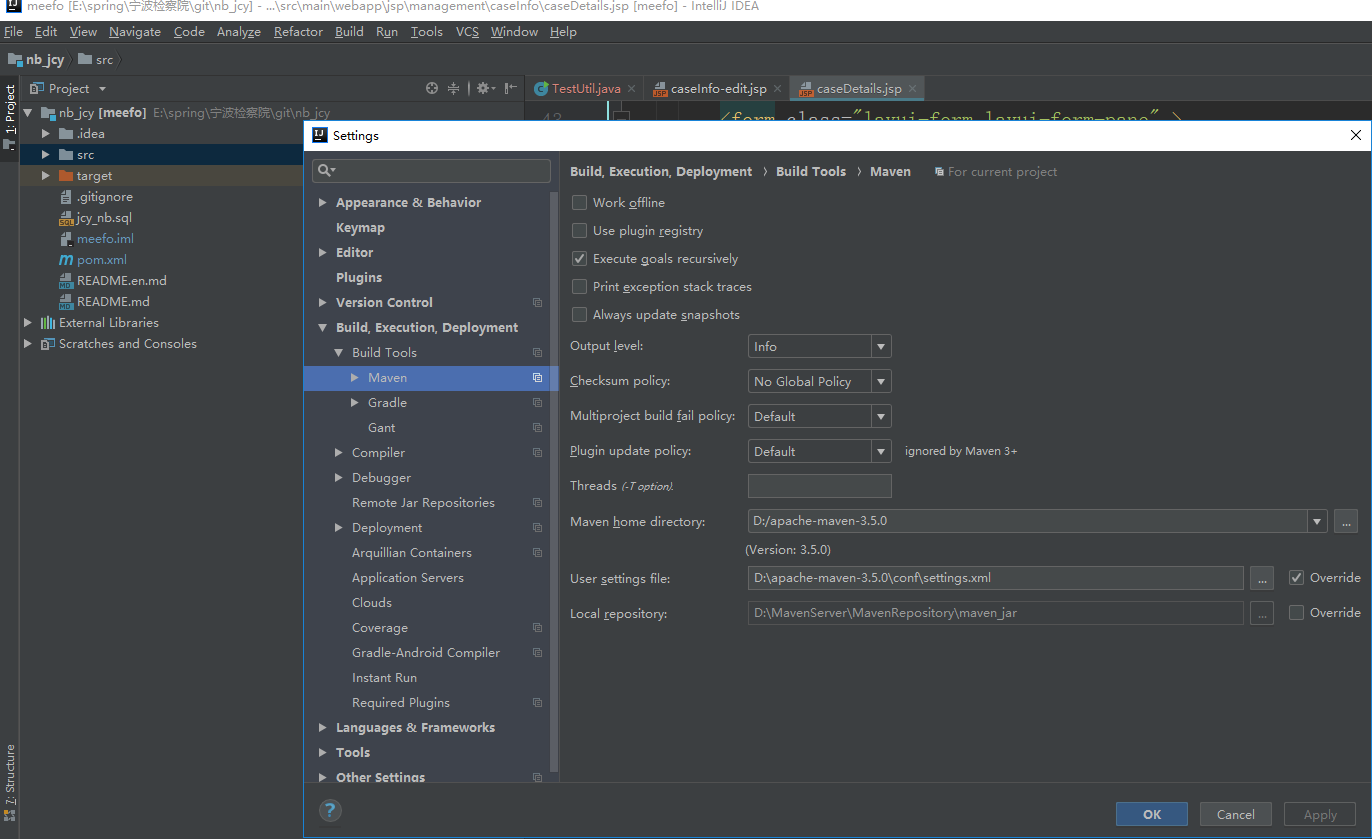Browse for Local repository path
The image size is (1372, 839).
pyautogui.click(x=1262, y=613)
